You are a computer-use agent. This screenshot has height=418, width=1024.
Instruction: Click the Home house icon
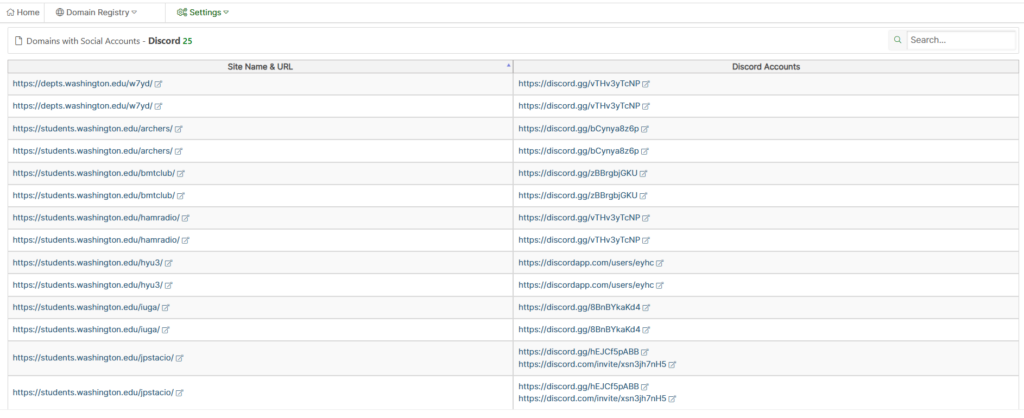[10, 12]
